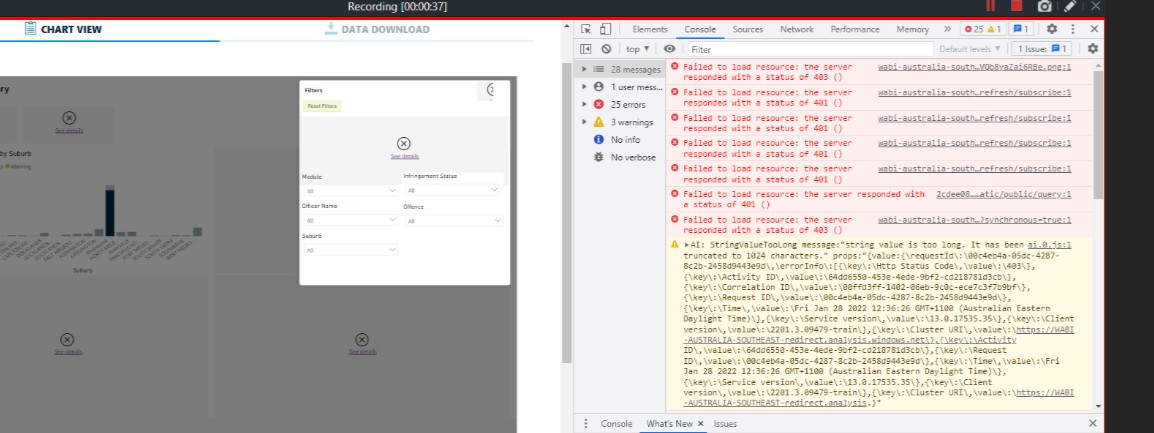Show more DevTools tabs chevron

tap(947, 29)
